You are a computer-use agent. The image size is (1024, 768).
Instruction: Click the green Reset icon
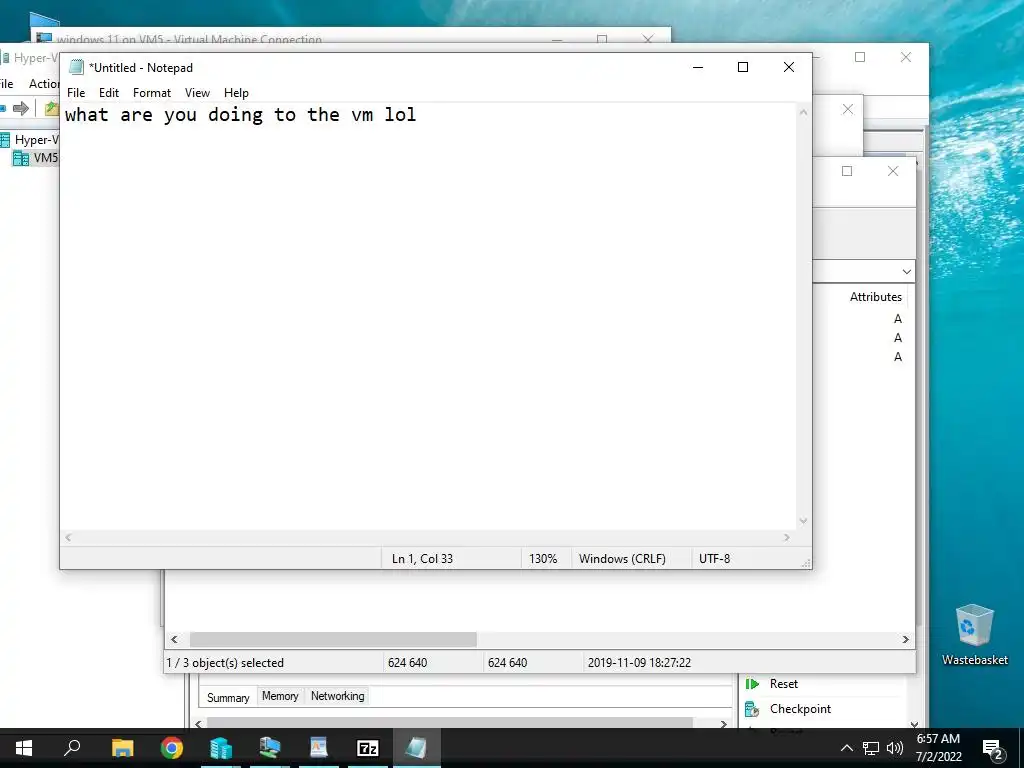coord(752,684)
